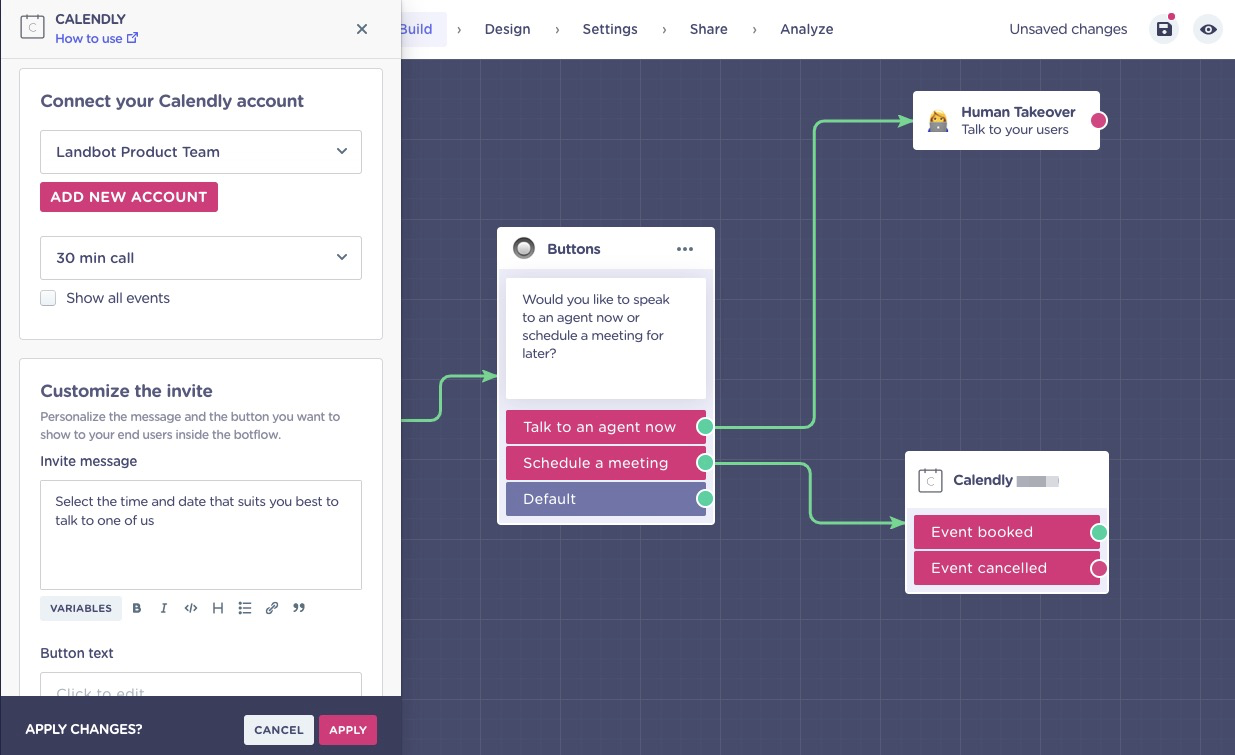
Task: Click the Calendly block calendar icon
Action: pos(931,481)
